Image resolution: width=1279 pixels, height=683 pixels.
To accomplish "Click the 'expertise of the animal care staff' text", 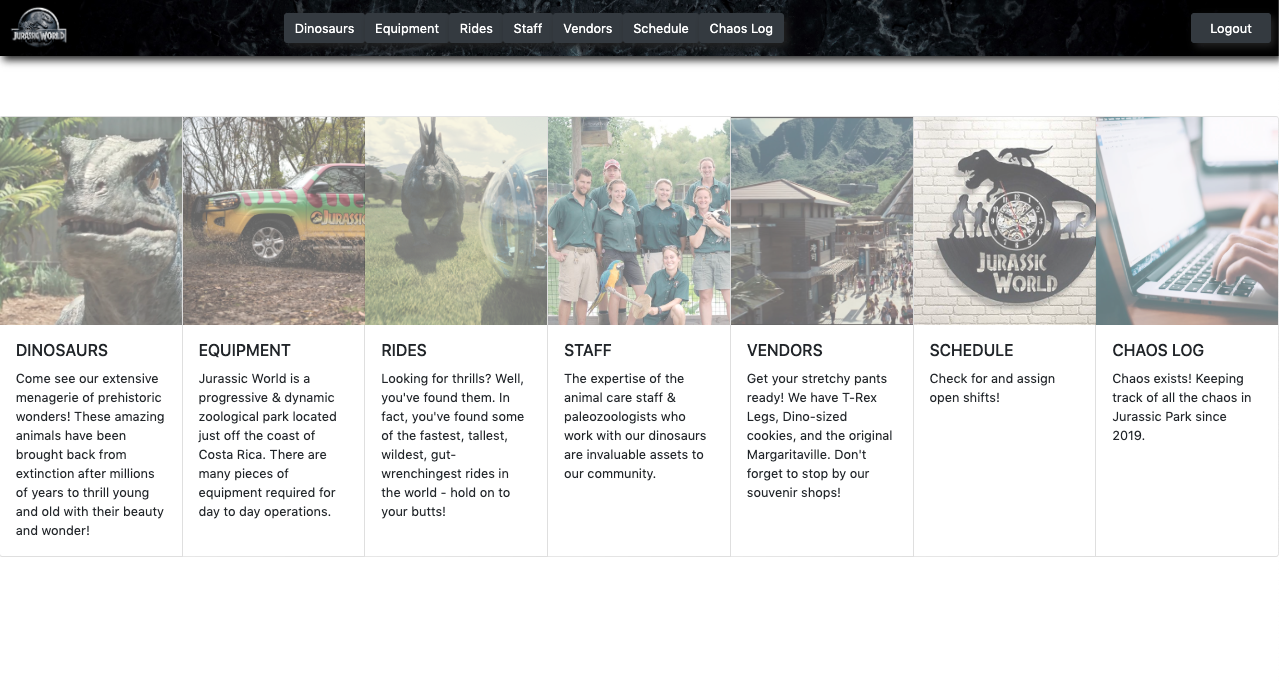I will click(636, 426).
